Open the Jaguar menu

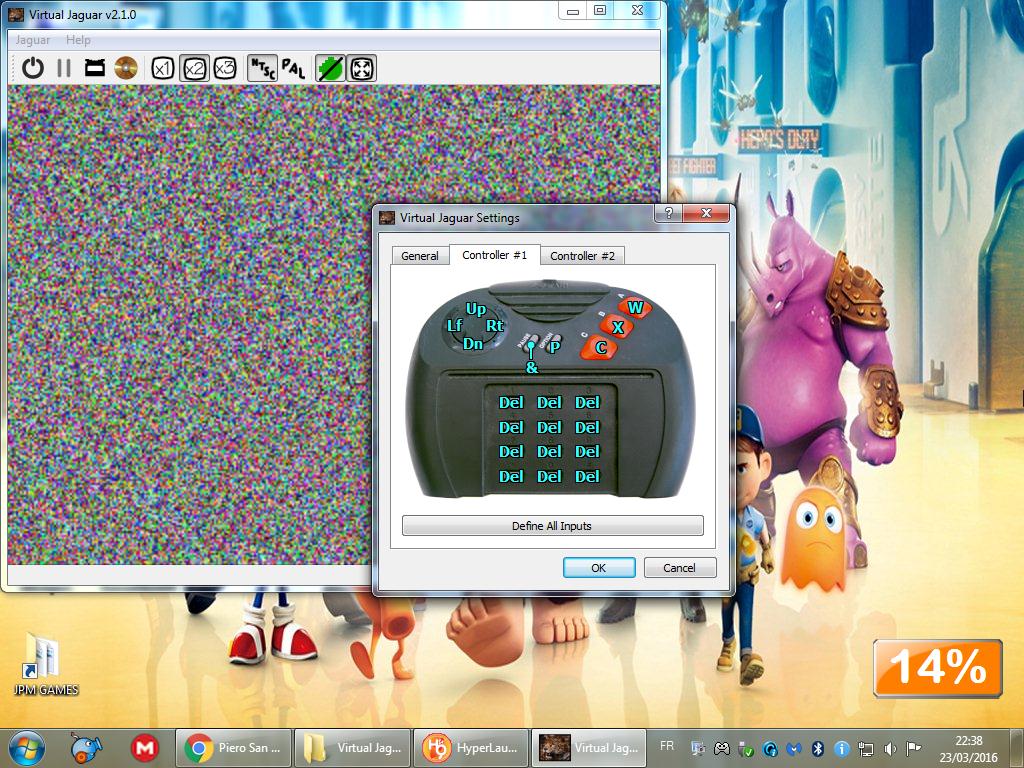33,40
